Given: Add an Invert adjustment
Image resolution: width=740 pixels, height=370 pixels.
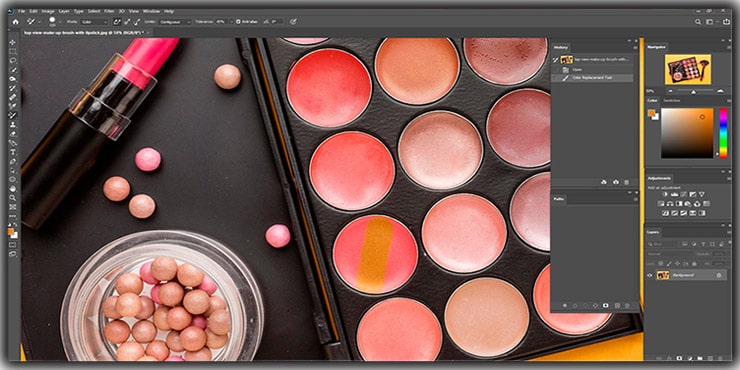Looking at the screenshot, I should [665, 213].
